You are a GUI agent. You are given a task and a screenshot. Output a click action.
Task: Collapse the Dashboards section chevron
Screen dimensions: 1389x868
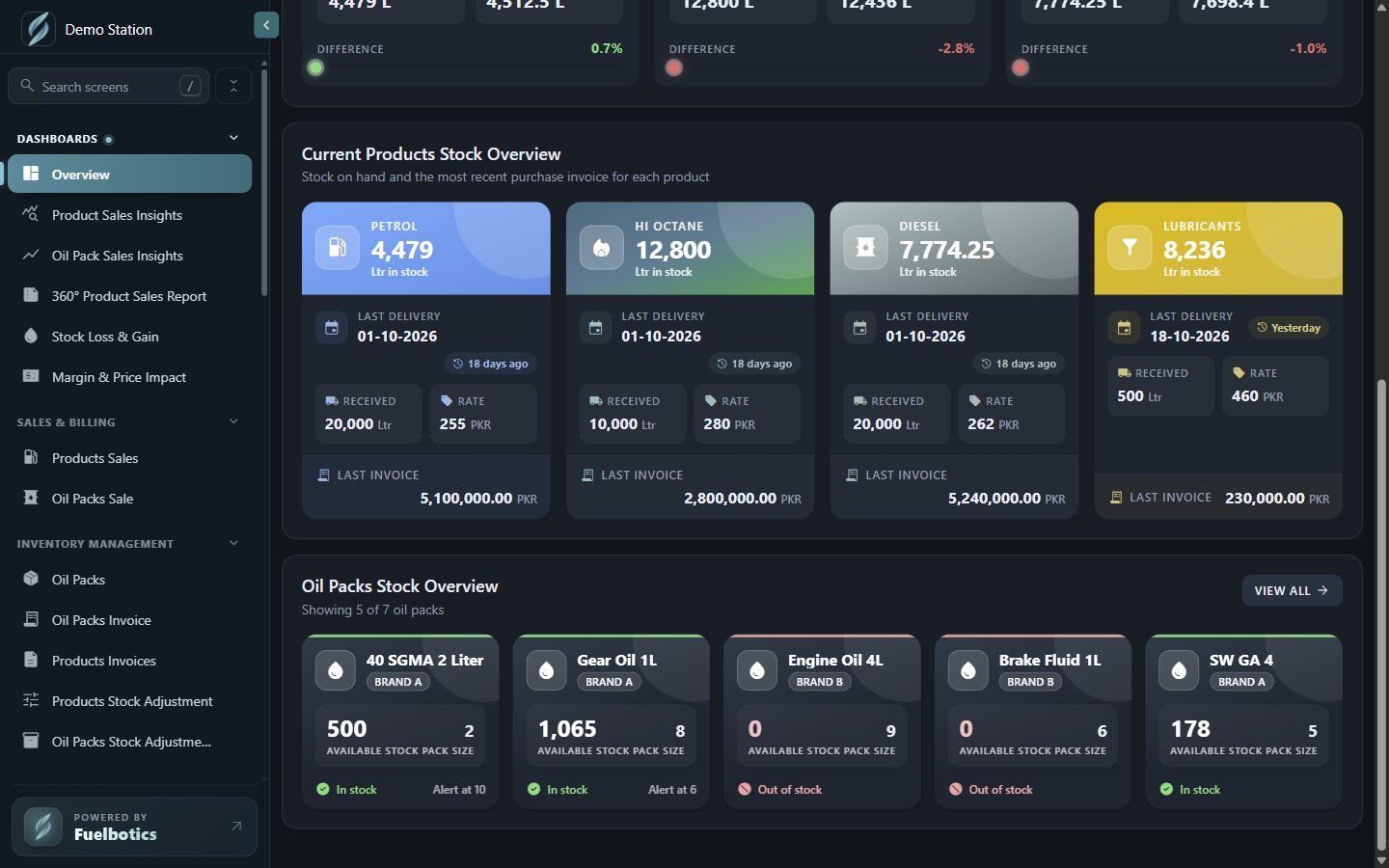233,138
